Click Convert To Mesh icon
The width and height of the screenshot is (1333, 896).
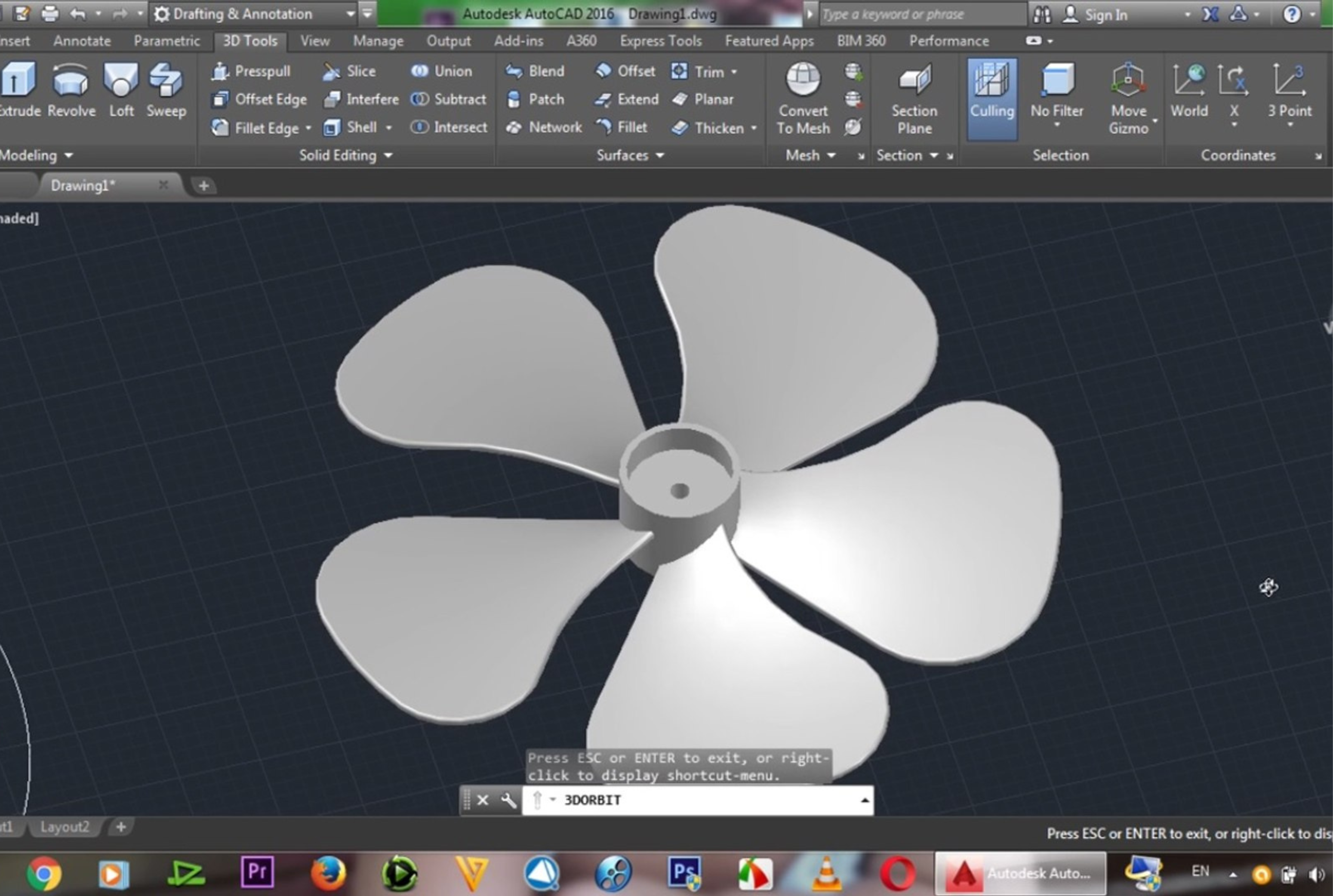pos(803,80)
